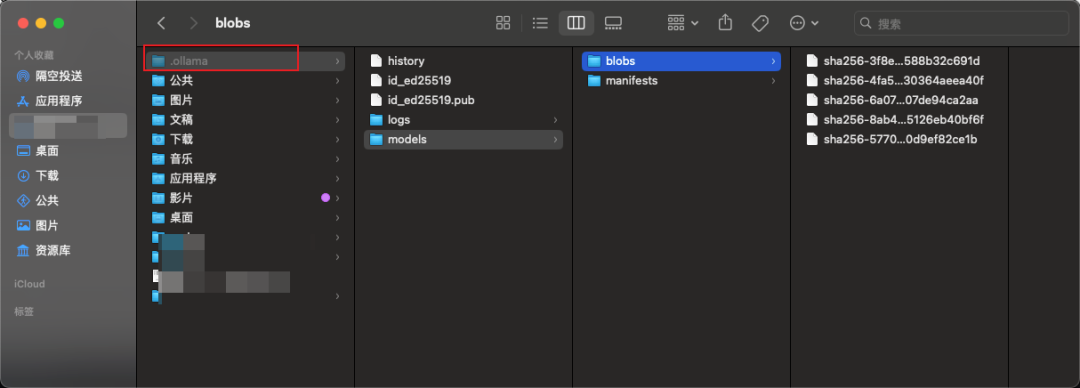Click the Tags toolbar icon
This screenshot has height=388, width=1080.
coord(760,23)
